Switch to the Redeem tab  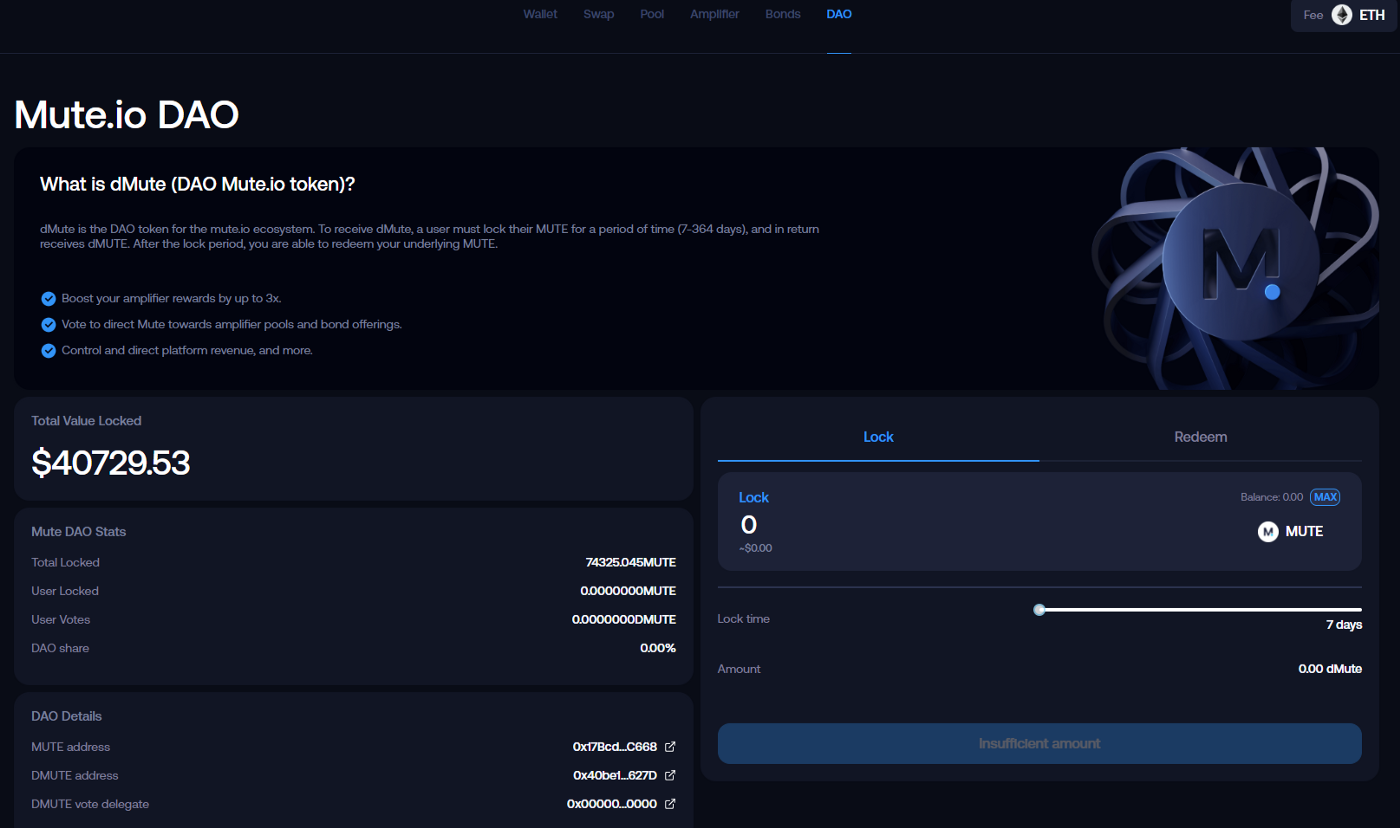tap(1200, 437)
